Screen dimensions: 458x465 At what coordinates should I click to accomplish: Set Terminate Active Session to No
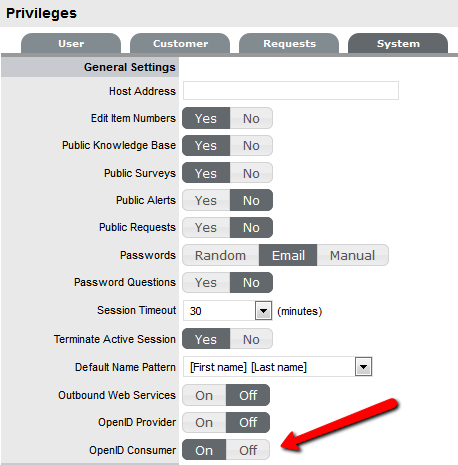[251, 339]
